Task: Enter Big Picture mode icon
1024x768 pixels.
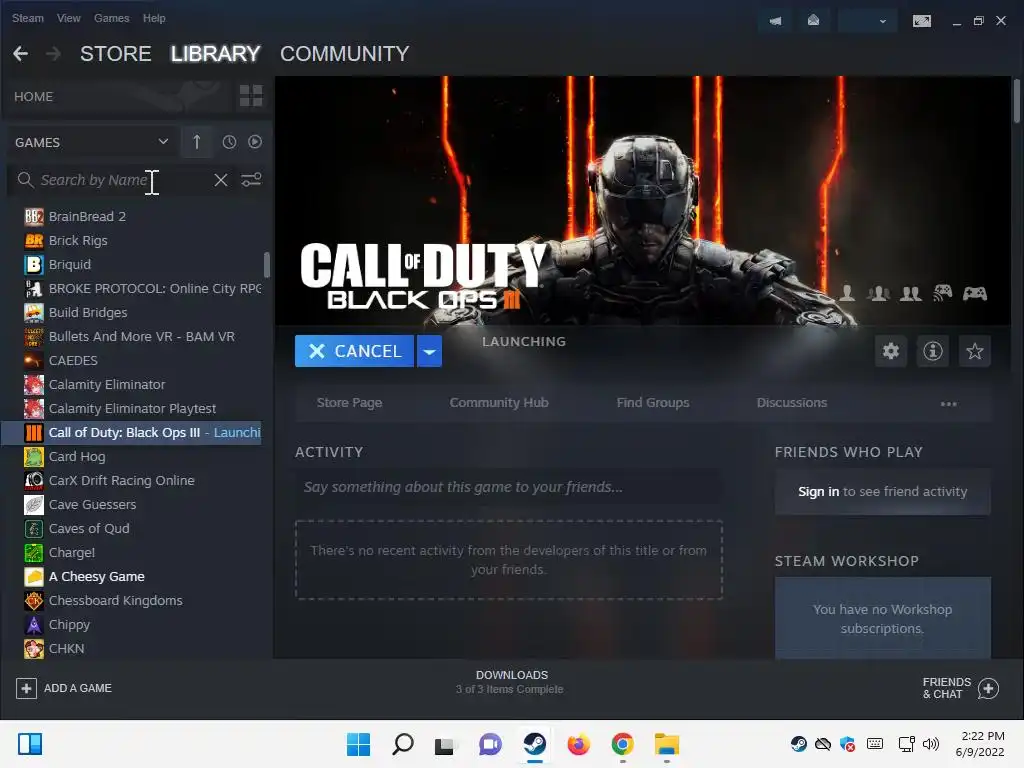Action: coord(922,21)
